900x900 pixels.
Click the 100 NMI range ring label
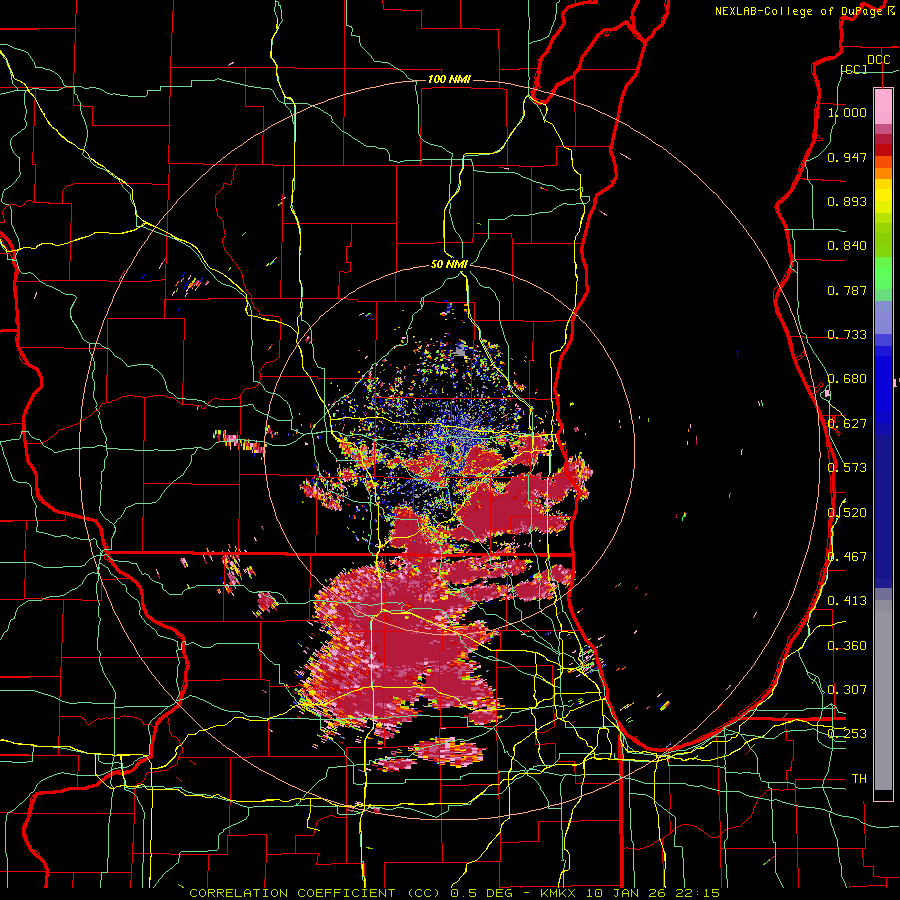point(449,79)
